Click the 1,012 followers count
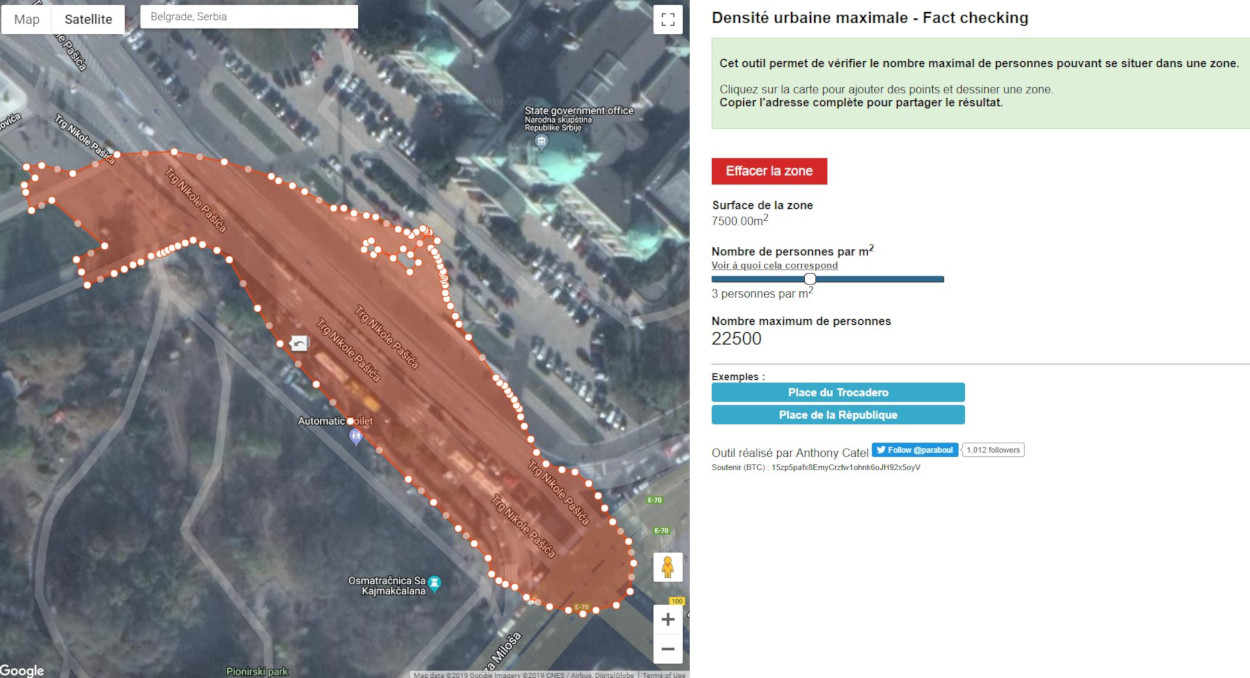This screenshot has height=678, width=1250. (993, 450)
